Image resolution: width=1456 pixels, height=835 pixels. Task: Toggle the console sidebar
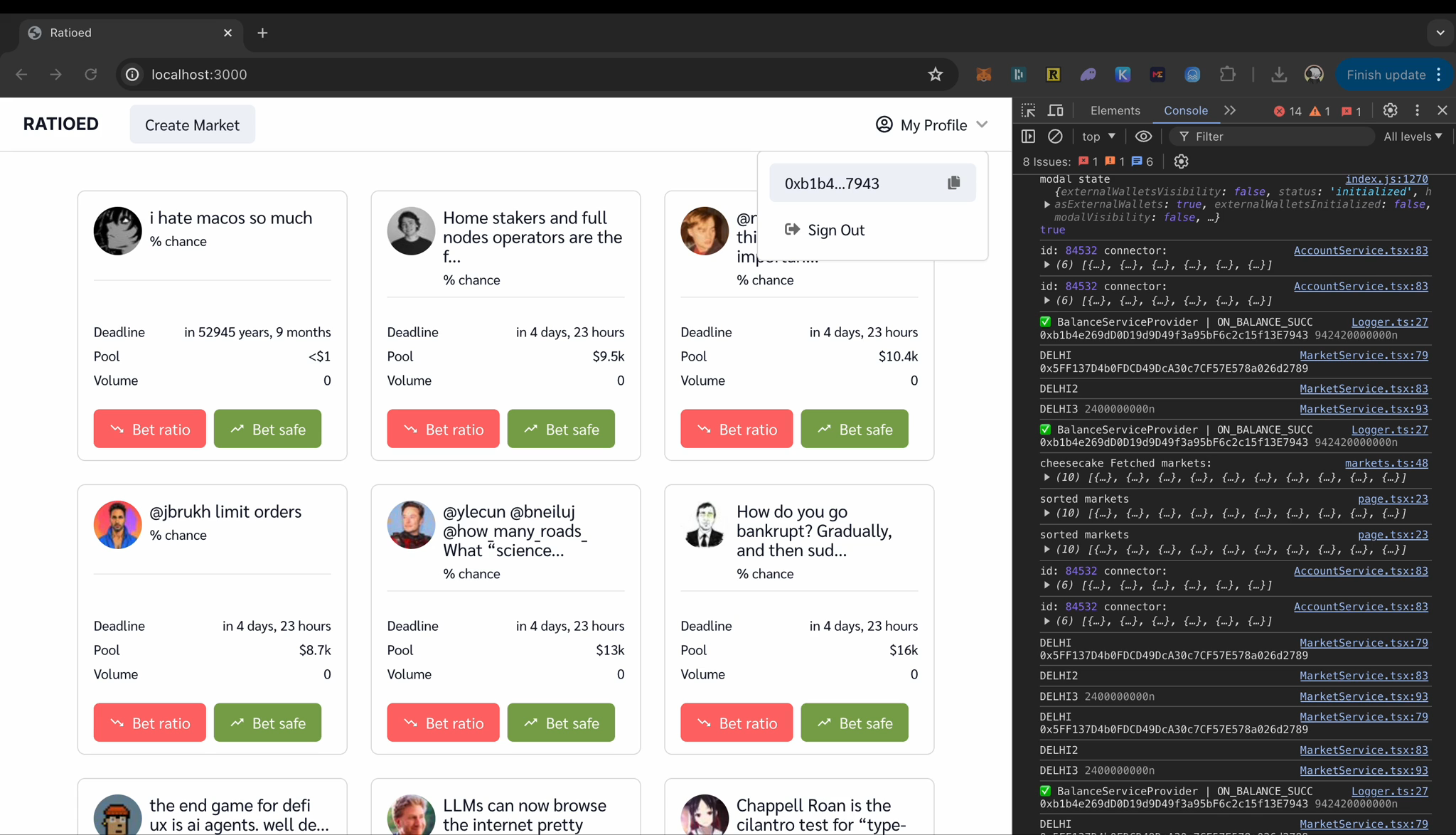pos(1028,136)
